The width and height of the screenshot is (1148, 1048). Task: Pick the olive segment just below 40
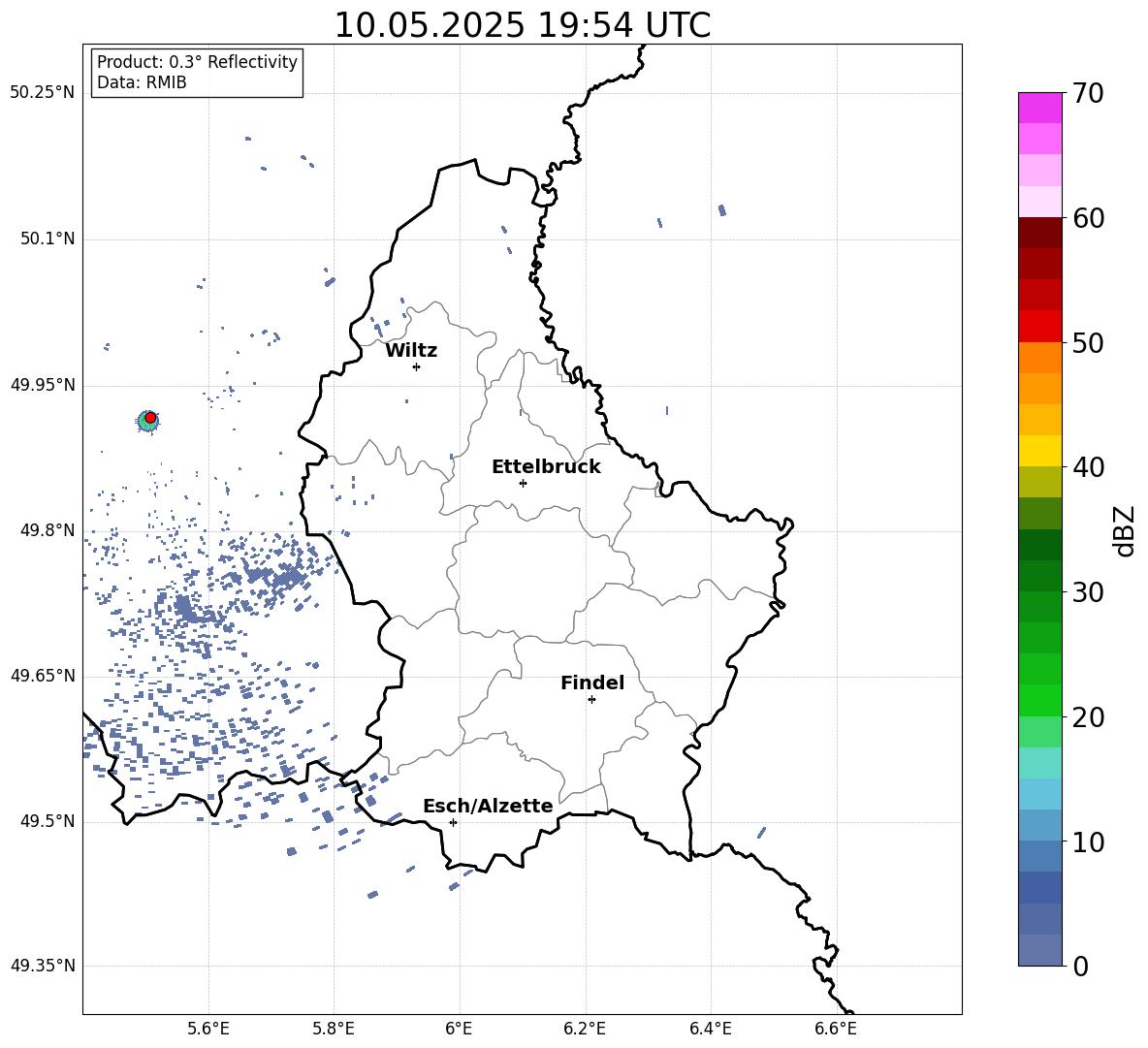tap(1040, 482)
